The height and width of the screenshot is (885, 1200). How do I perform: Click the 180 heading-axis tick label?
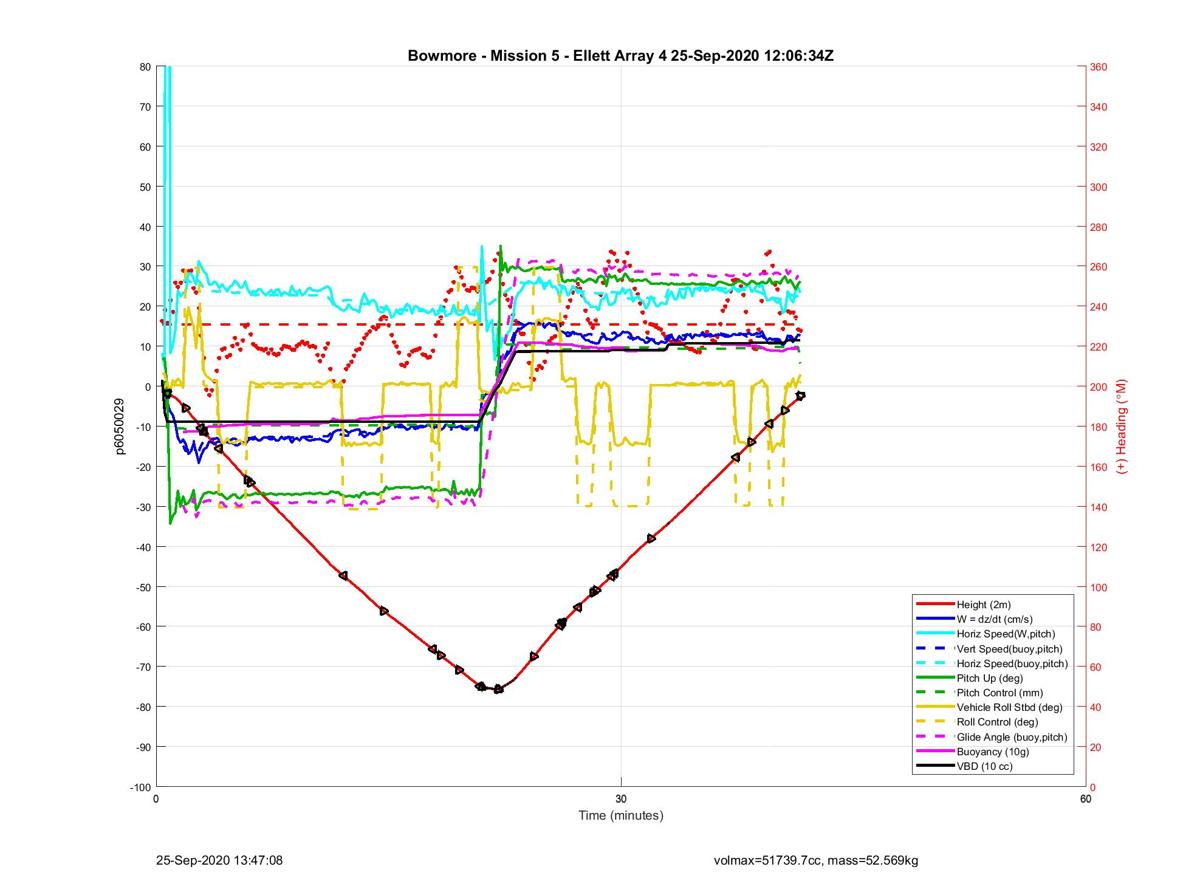tap(1100, 427)
